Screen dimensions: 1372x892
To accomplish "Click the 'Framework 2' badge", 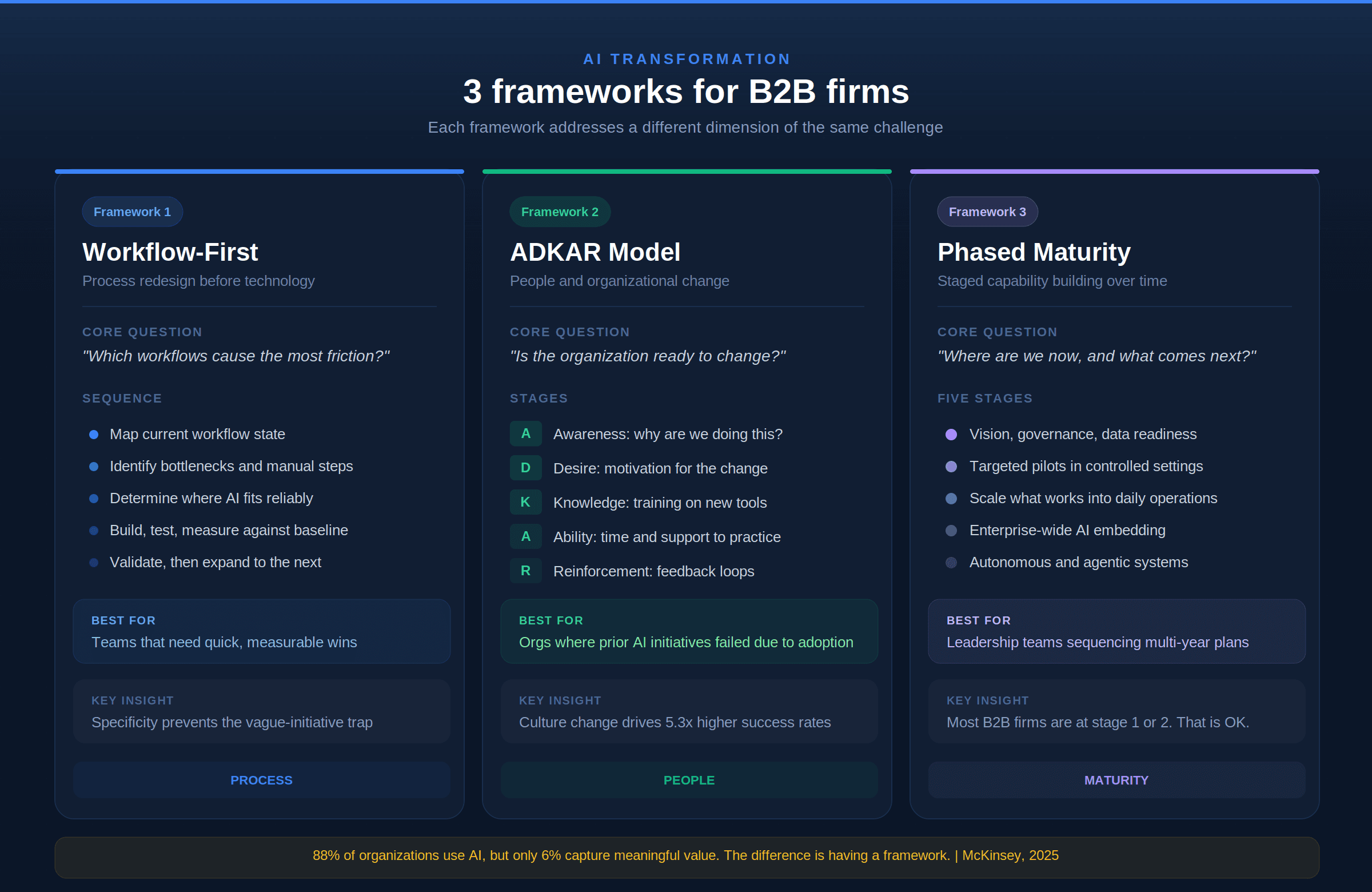I will (x=560, y=211).
